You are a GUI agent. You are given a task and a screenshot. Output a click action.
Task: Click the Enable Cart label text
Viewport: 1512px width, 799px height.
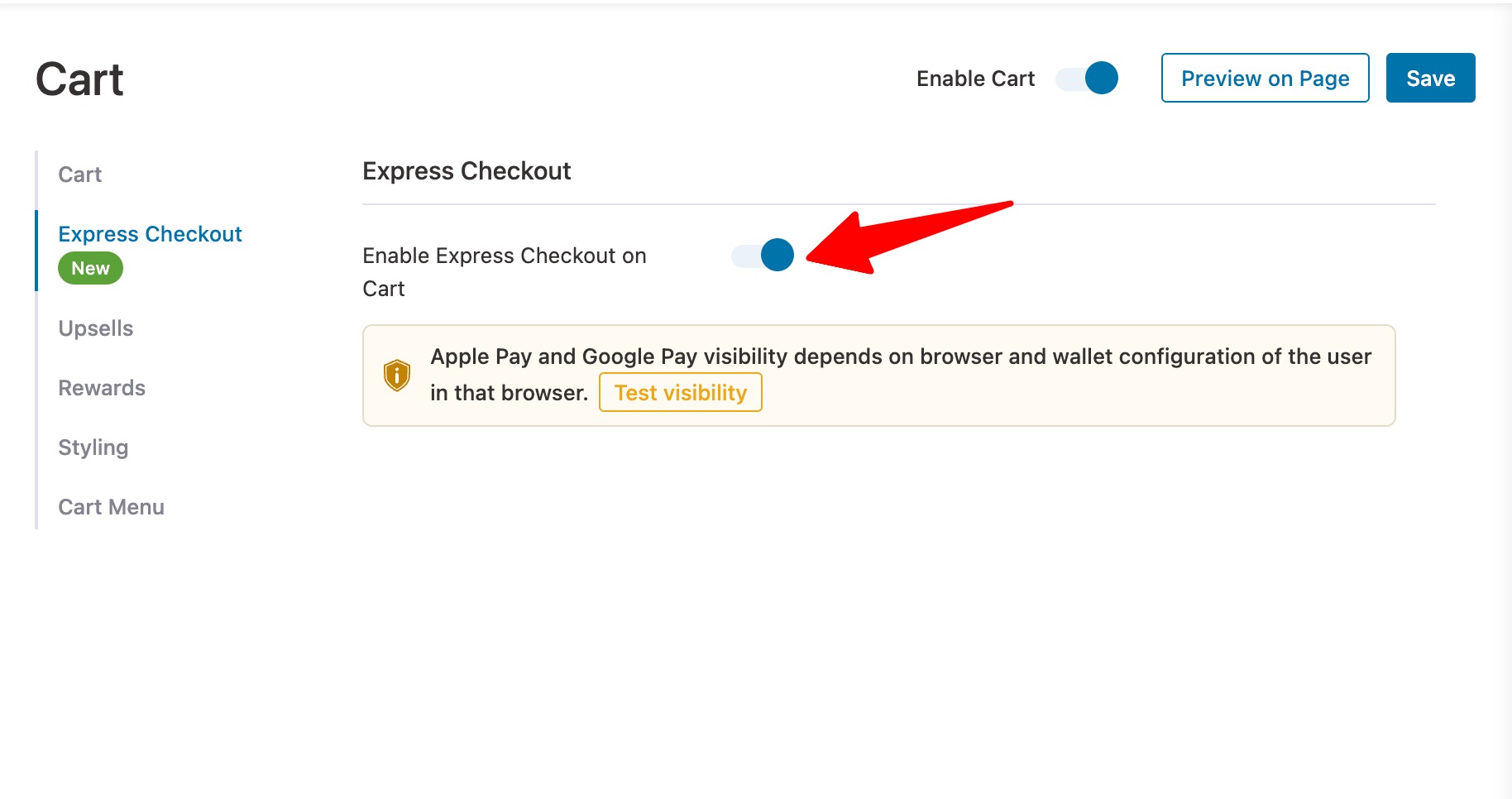(974, 79)
